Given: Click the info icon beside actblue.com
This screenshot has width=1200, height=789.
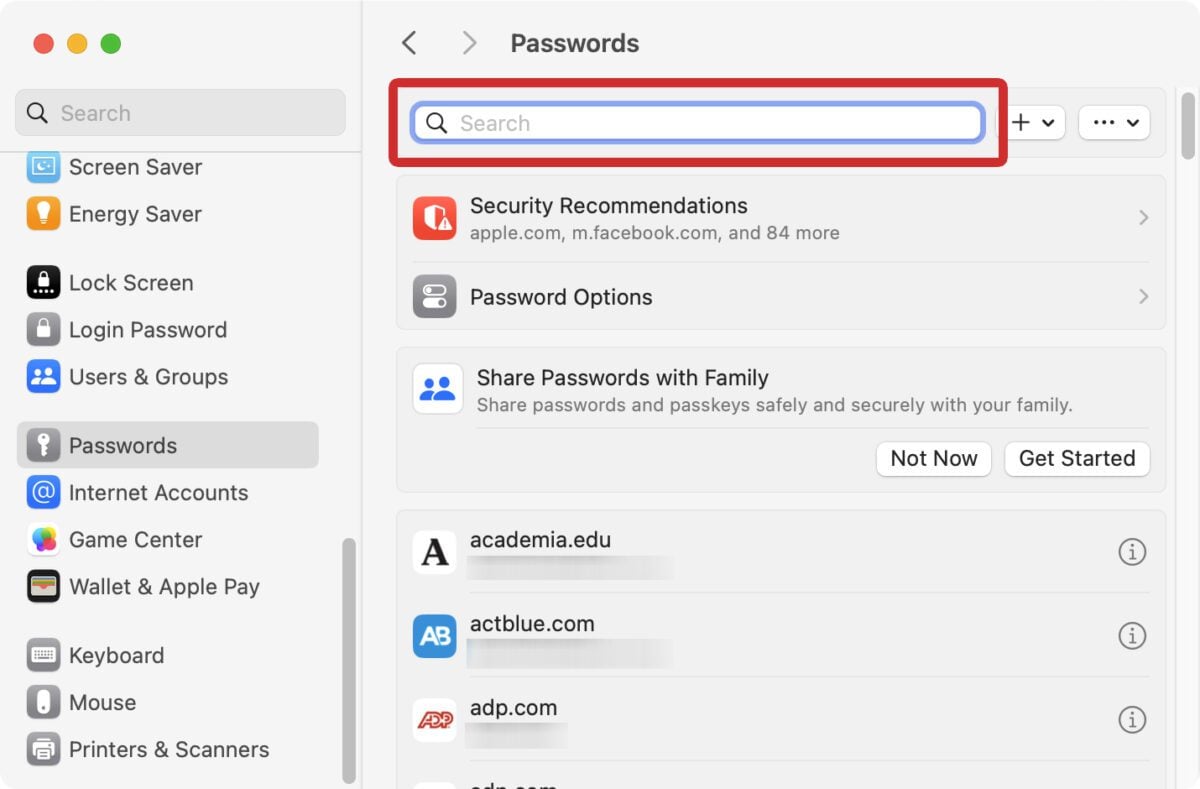Looking at the screenshot, I should coord(1132,635).
